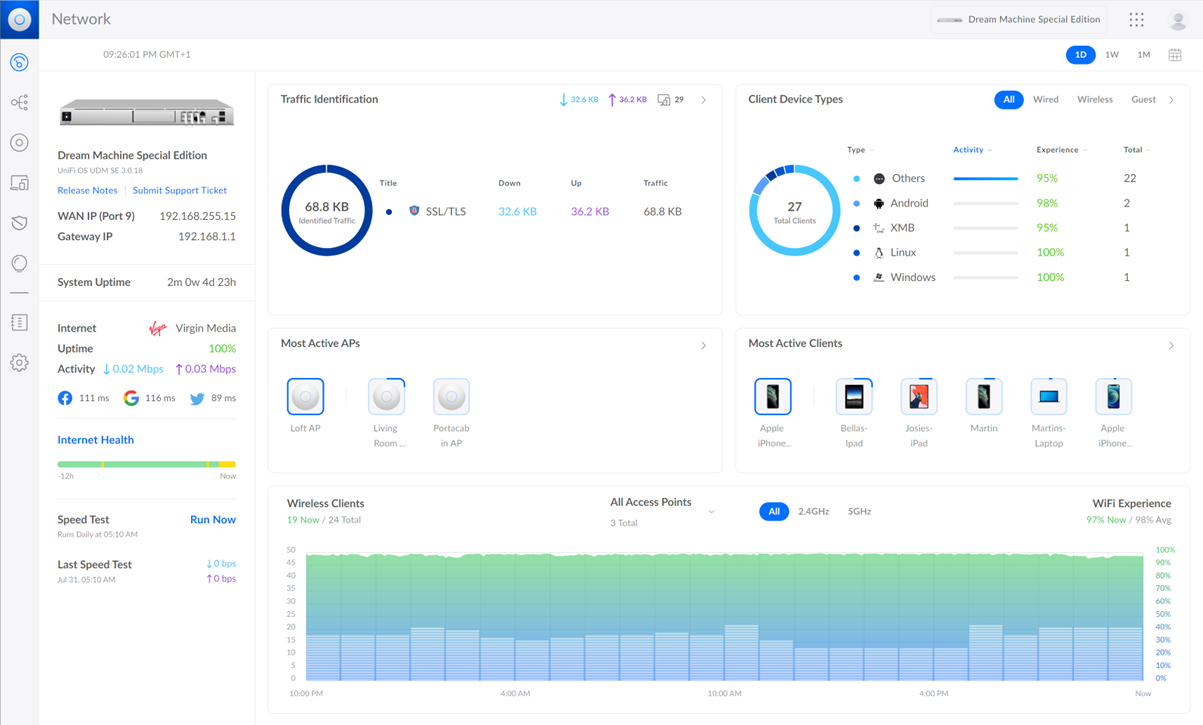Open the System Log from the sidebar
1203x725 pixels.
(19, 322)
